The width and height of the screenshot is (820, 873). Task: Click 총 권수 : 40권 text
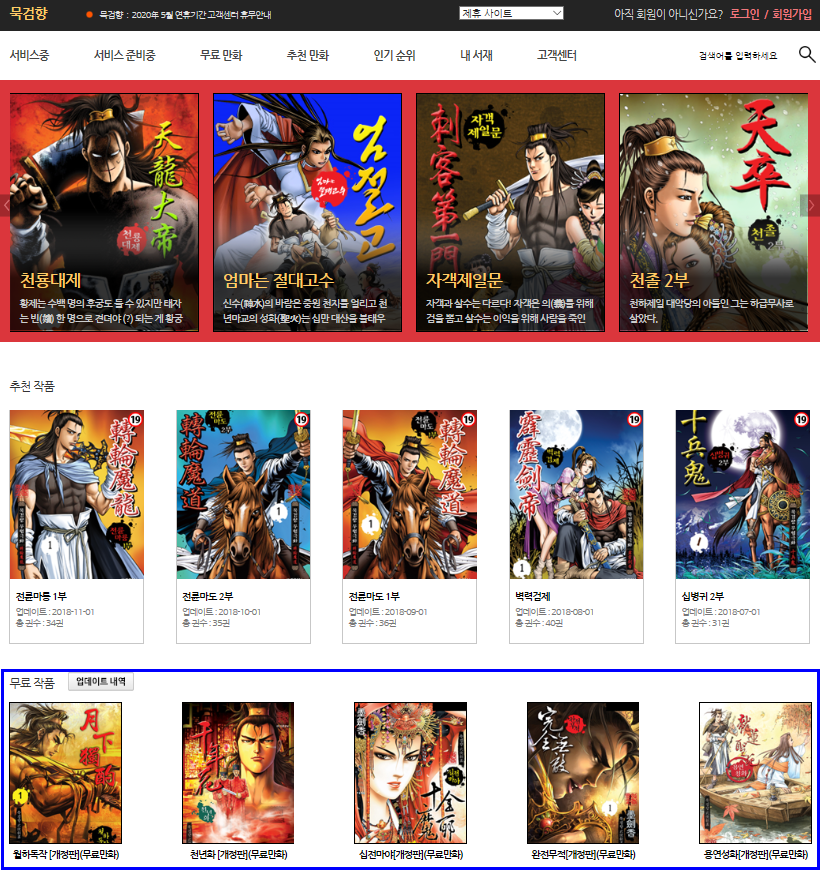539,623
